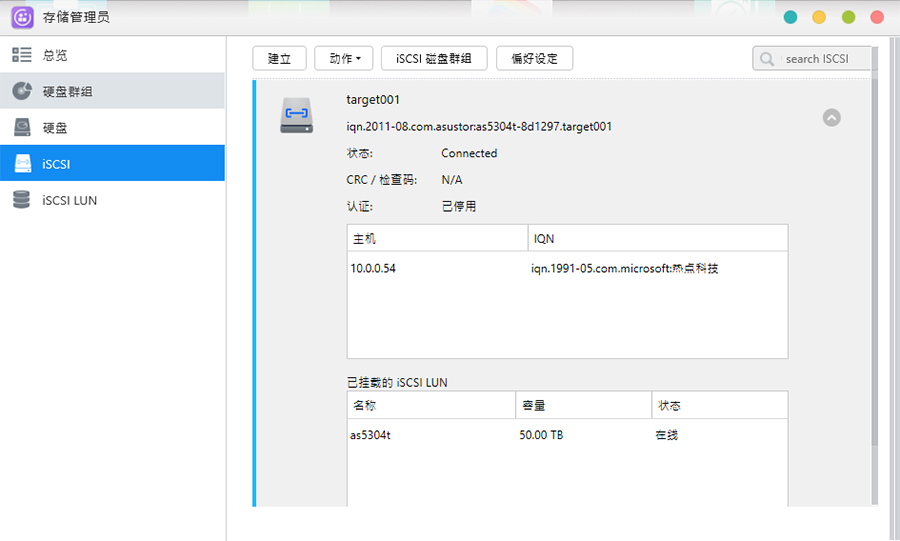This screenshot has width=900, height=541.
Task: Select the as5304t LUN row
Action: (568, 435)
